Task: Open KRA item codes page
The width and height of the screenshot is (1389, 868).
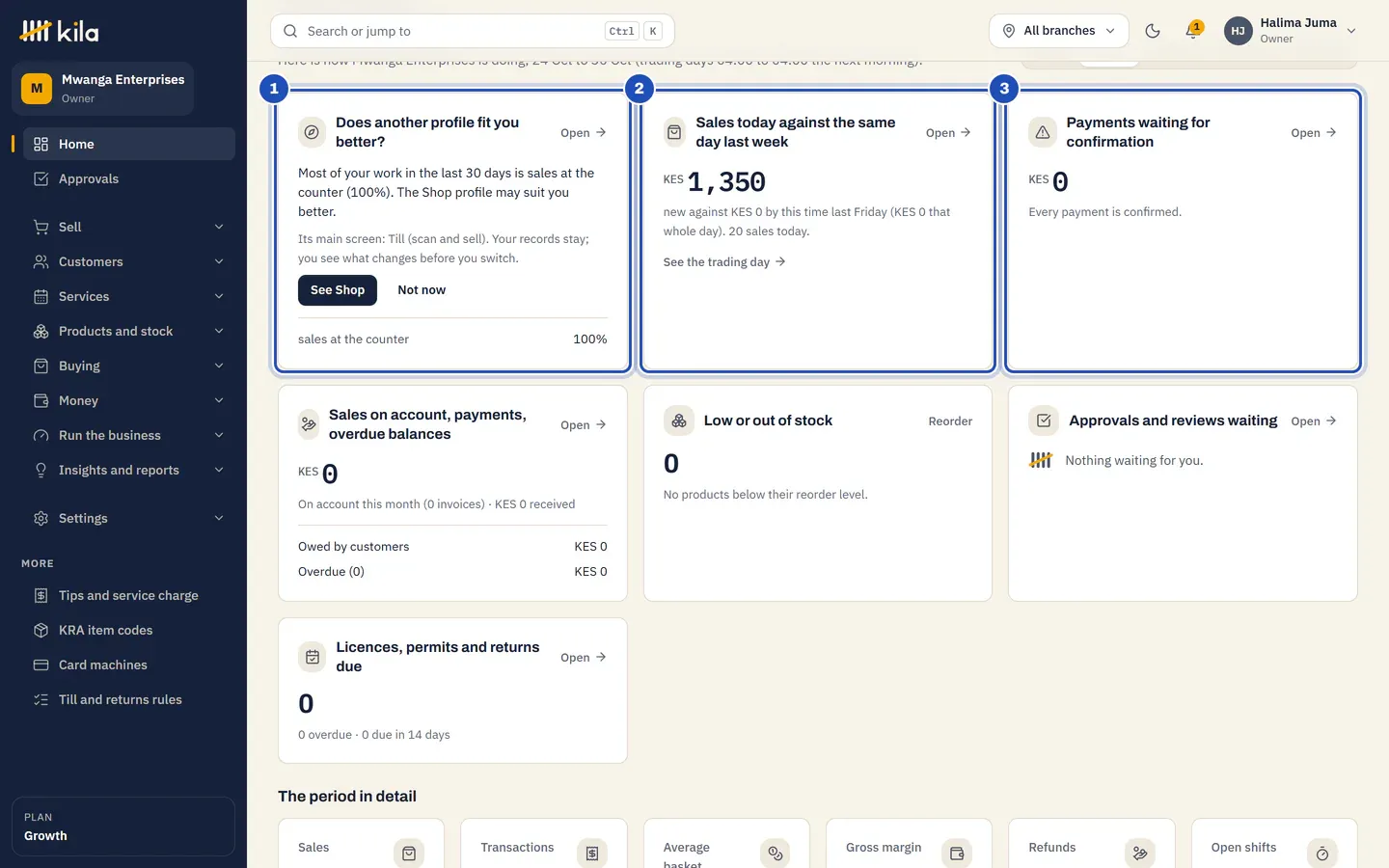Action: (x=129, y=630)
